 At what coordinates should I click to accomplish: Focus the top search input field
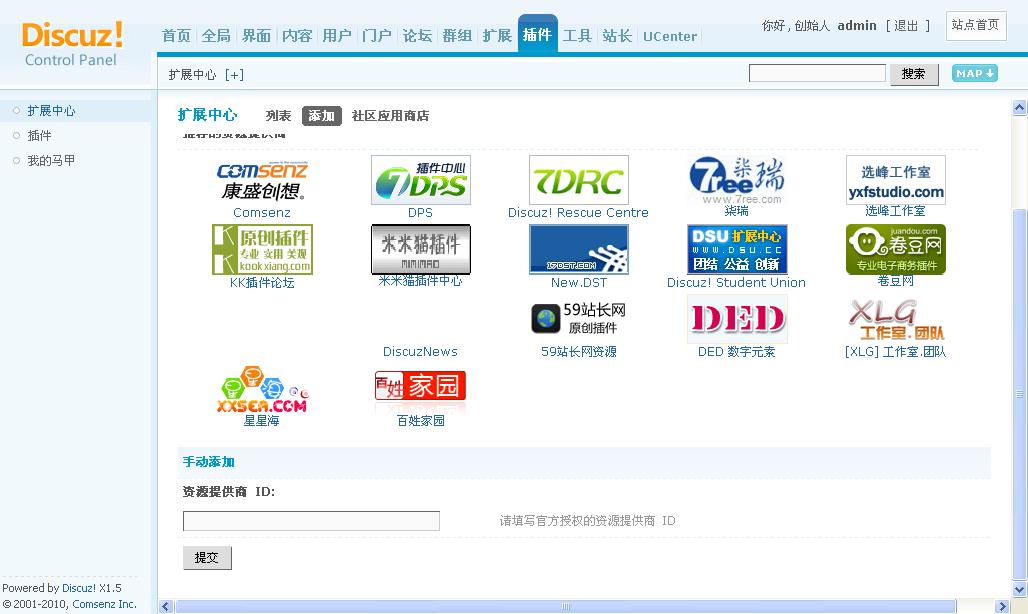817,73
